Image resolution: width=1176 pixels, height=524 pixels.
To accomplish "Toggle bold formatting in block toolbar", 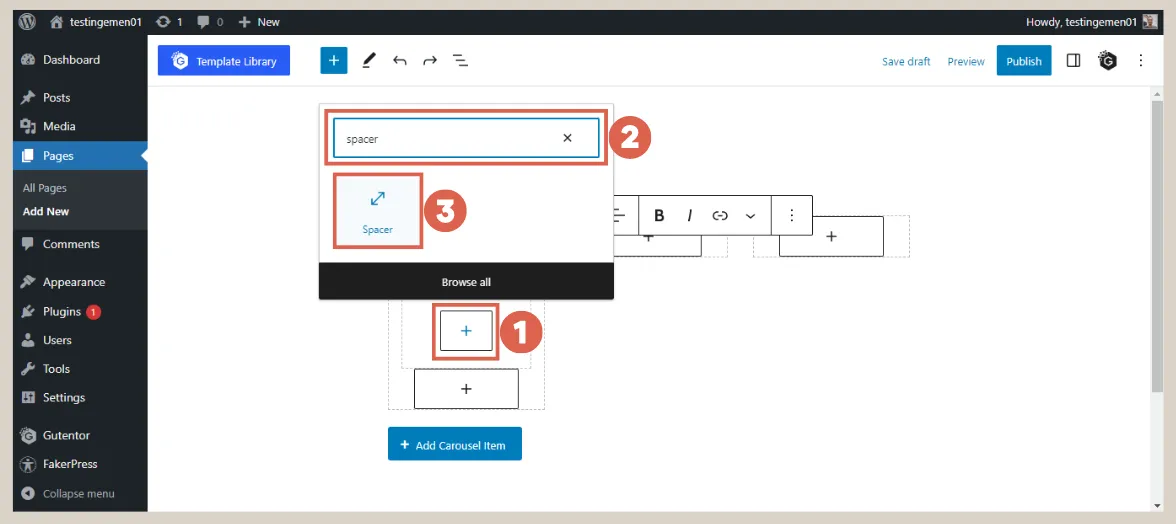I will coord(659,215).
